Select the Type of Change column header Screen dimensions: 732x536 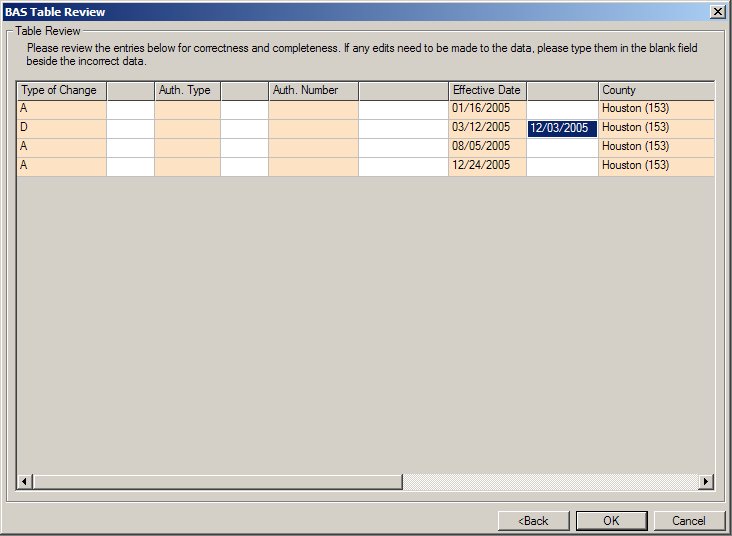pos(62,91)
